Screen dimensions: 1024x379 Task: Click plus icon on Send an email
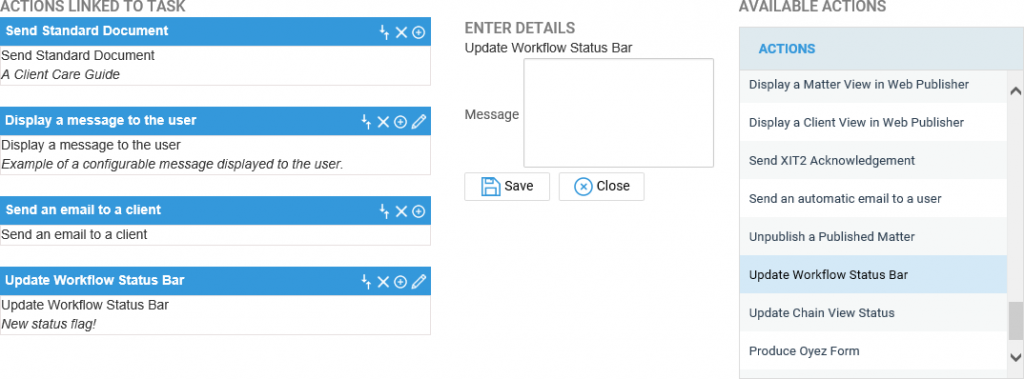tap(419, 211)
